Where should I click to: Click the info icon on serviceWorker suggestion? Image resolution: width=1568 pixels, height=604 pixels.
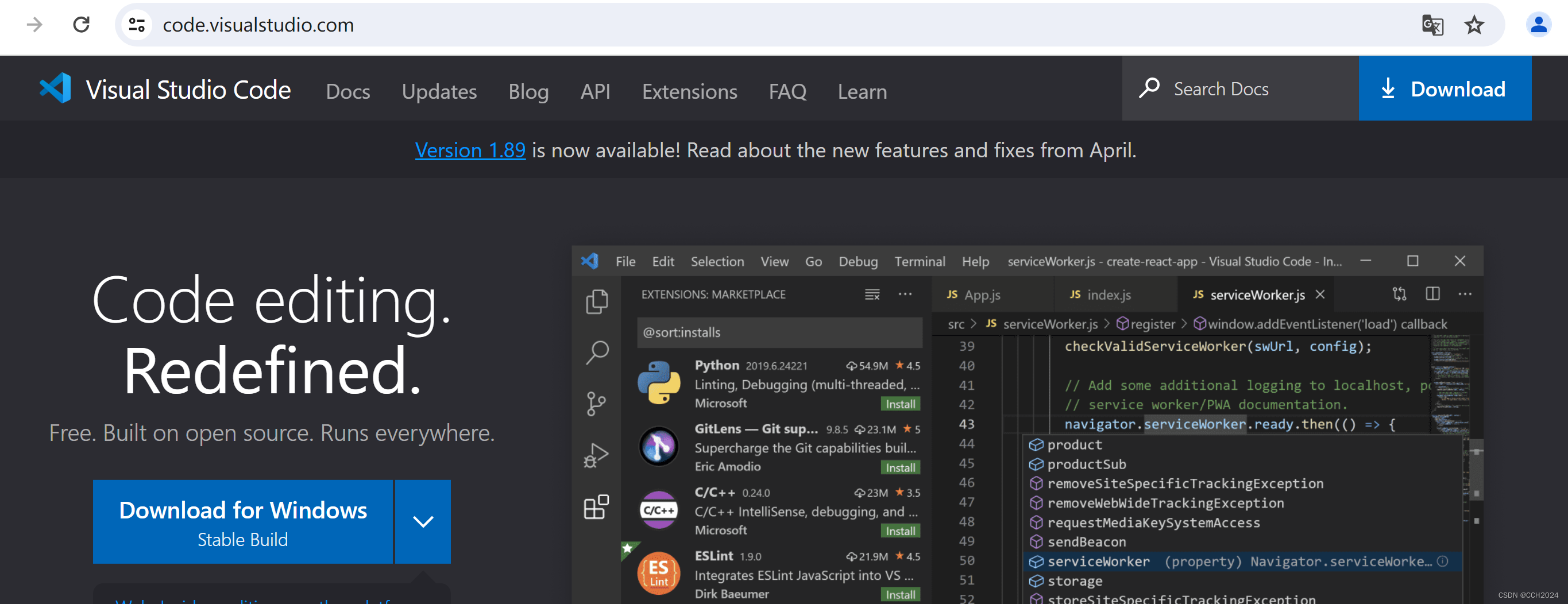point(1443,562)
